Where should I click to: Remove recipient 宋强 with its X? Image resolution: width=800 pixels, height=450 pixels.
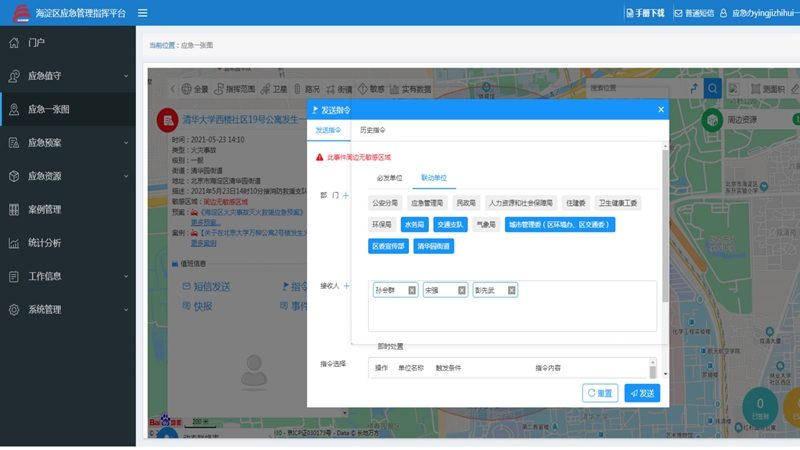click(462, 290)
